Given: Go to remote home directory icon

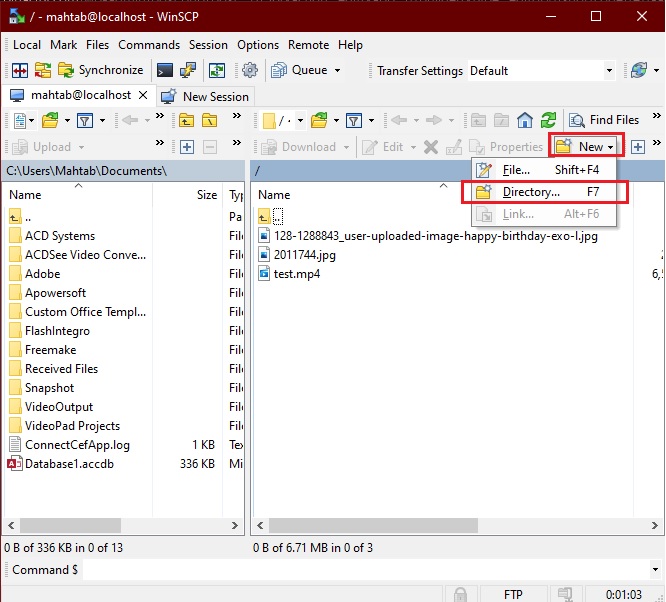Looking at the screenshot, I should point(525,120).
